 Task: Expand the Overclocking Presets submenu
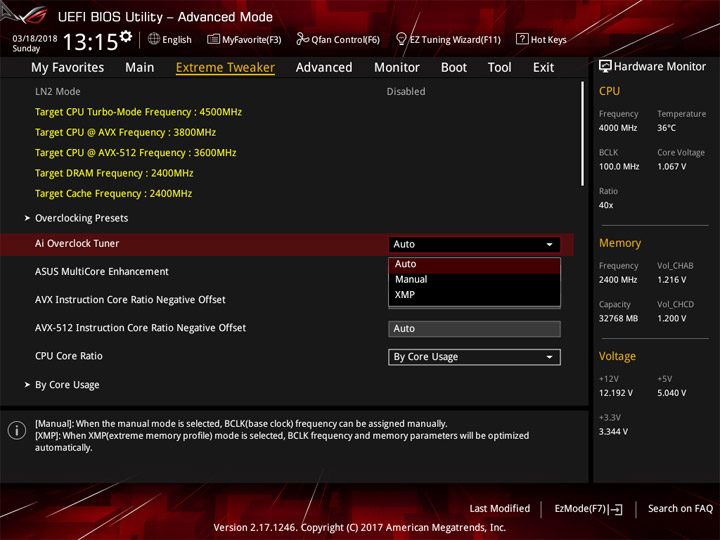pos(81,218)
